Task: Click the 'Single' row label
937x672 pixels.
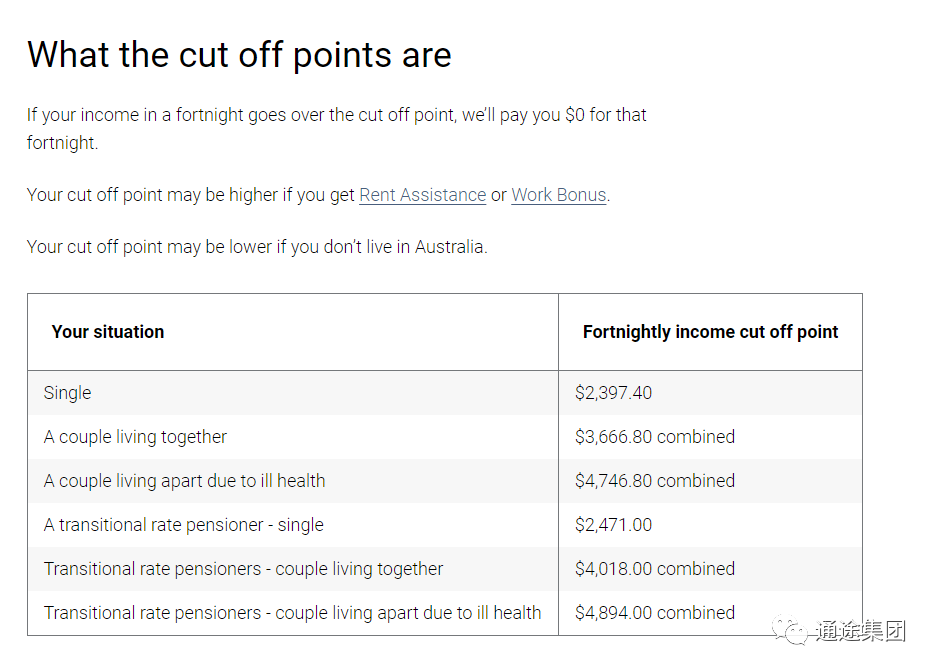Action: pos(68,393)
